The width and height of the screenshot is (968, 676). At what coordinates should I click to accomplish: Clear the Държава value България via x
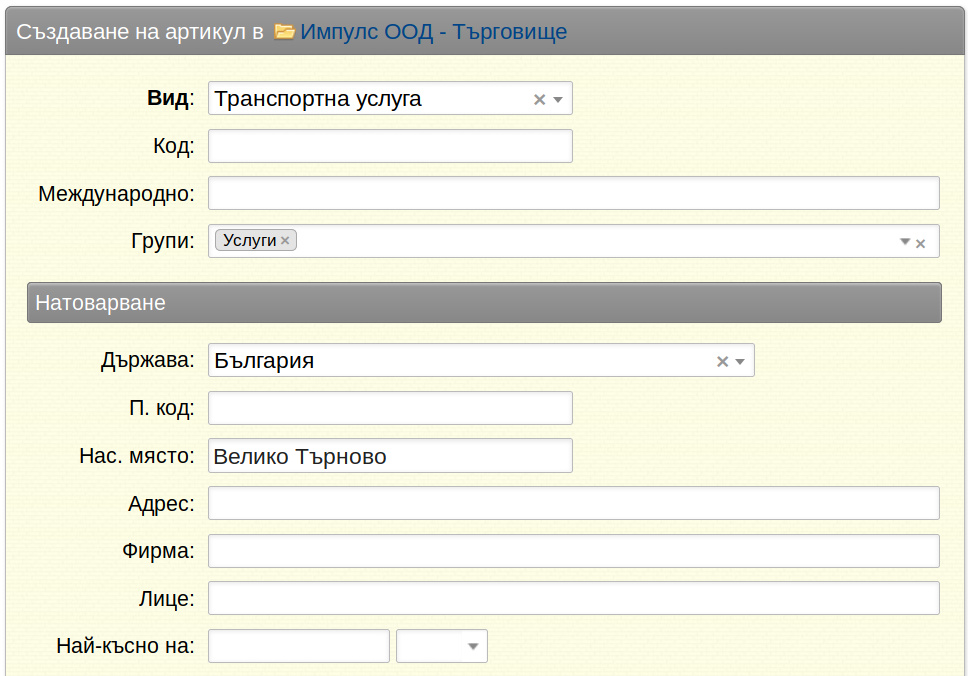click(x=722, y=362)
